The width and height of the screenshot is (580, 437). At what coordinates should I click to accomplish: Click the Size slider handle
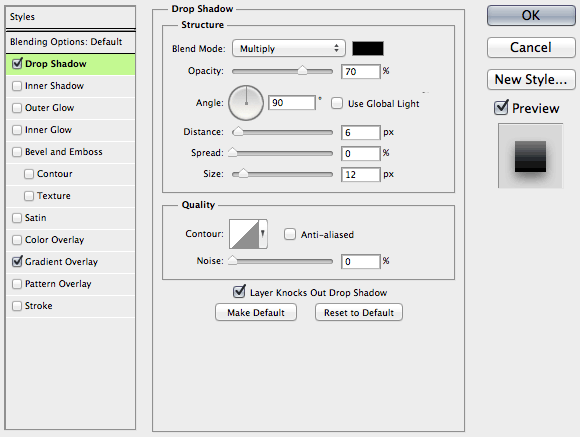243,173
